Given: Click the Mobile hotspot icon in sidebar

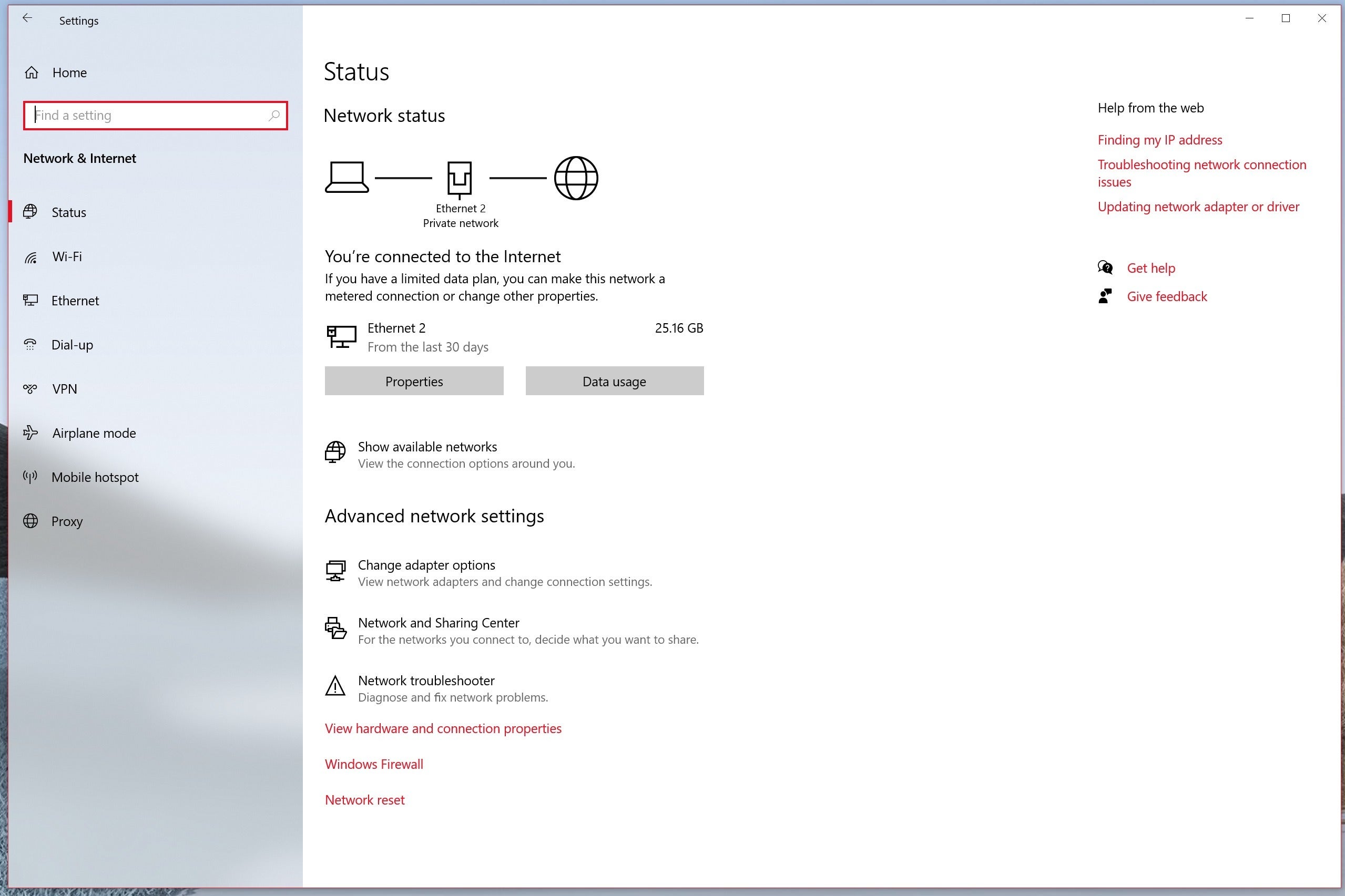Looking at the screenshot, I should (x=30, y=477).
